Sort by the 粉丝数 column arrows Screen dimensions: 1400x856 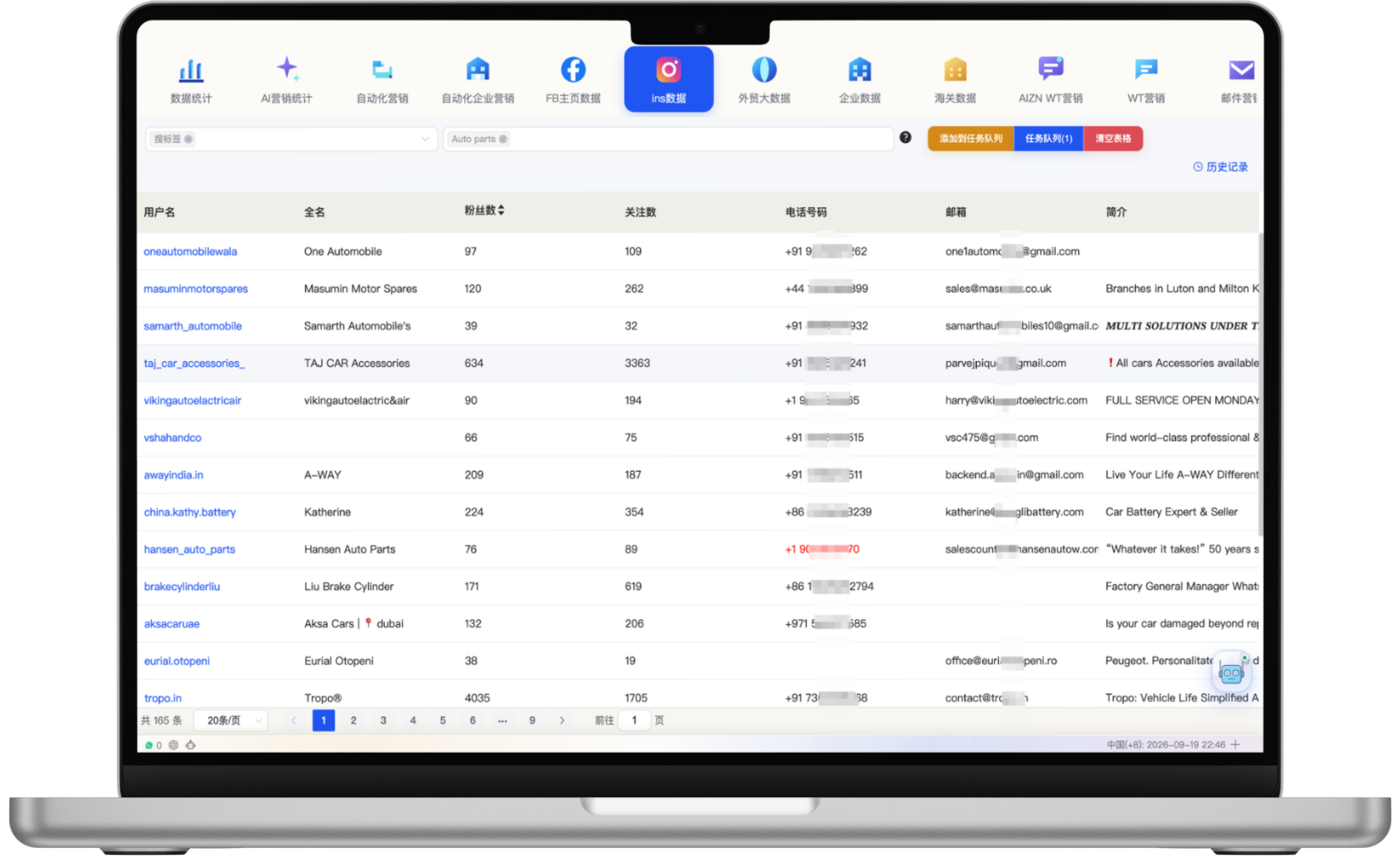pyautogui.click(x=501, y=211)
